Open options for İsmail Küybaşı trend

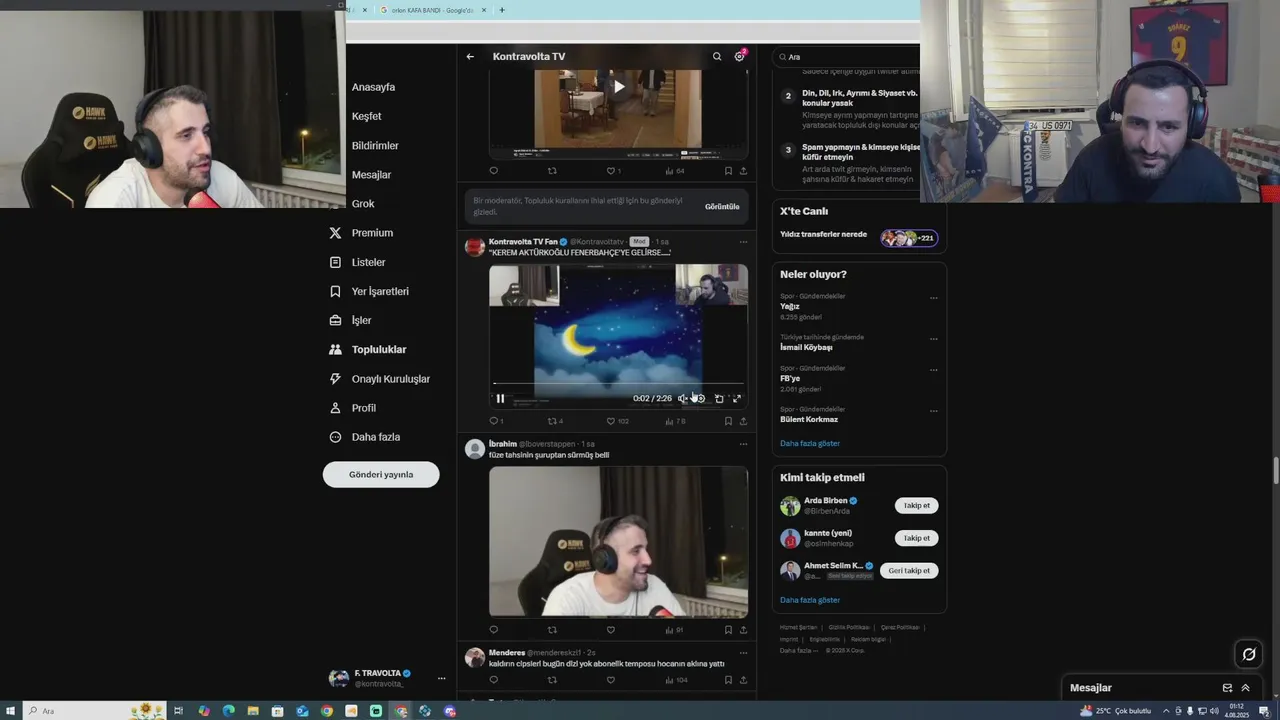pyautogui.click(x=934, y=339)
